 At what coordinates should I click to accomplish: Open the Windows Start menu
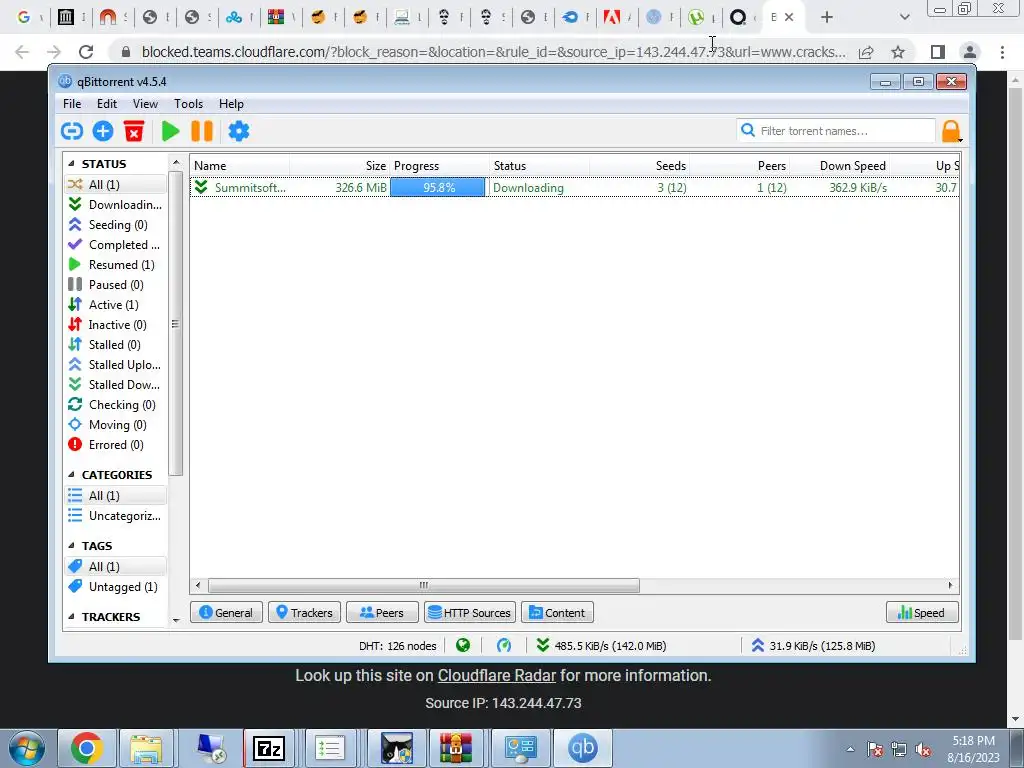point(25,748)
